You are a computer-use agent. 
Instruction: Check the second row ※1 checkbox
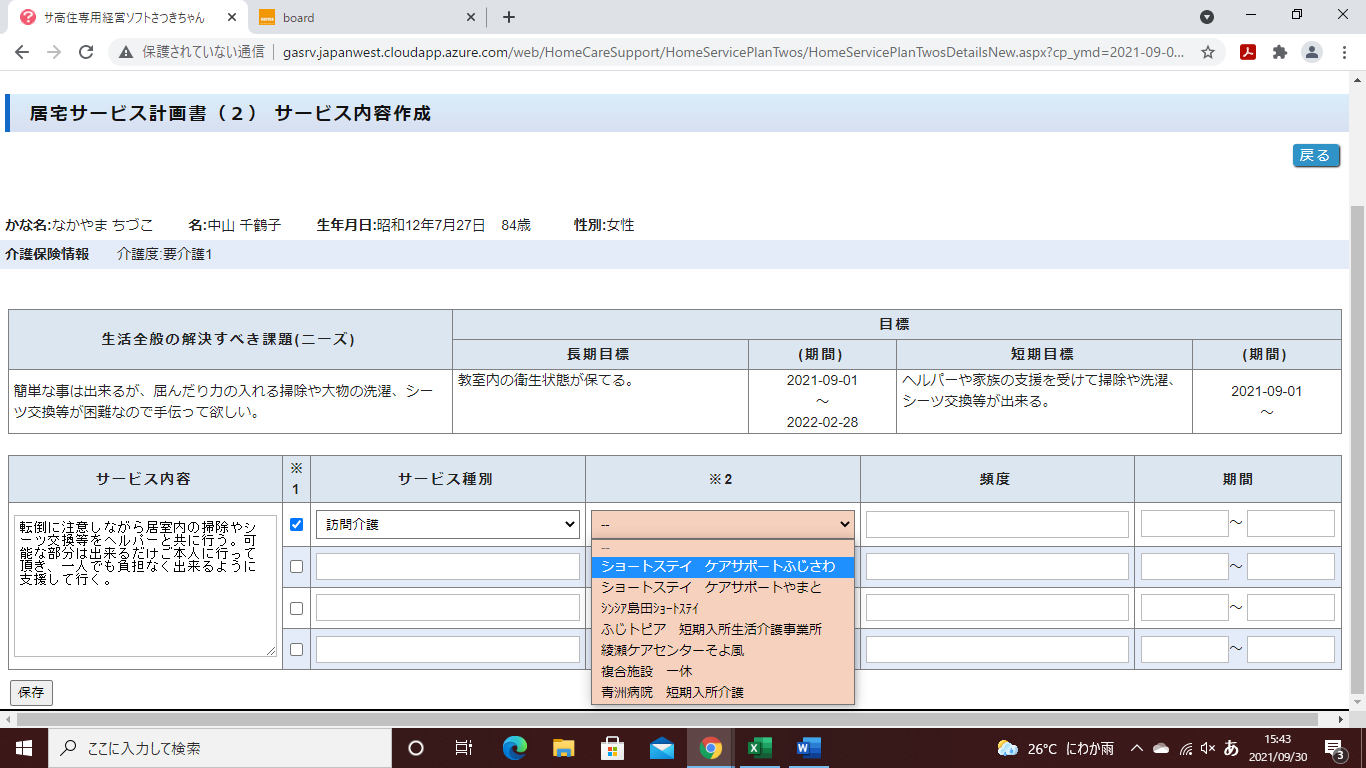coord(296,566)
